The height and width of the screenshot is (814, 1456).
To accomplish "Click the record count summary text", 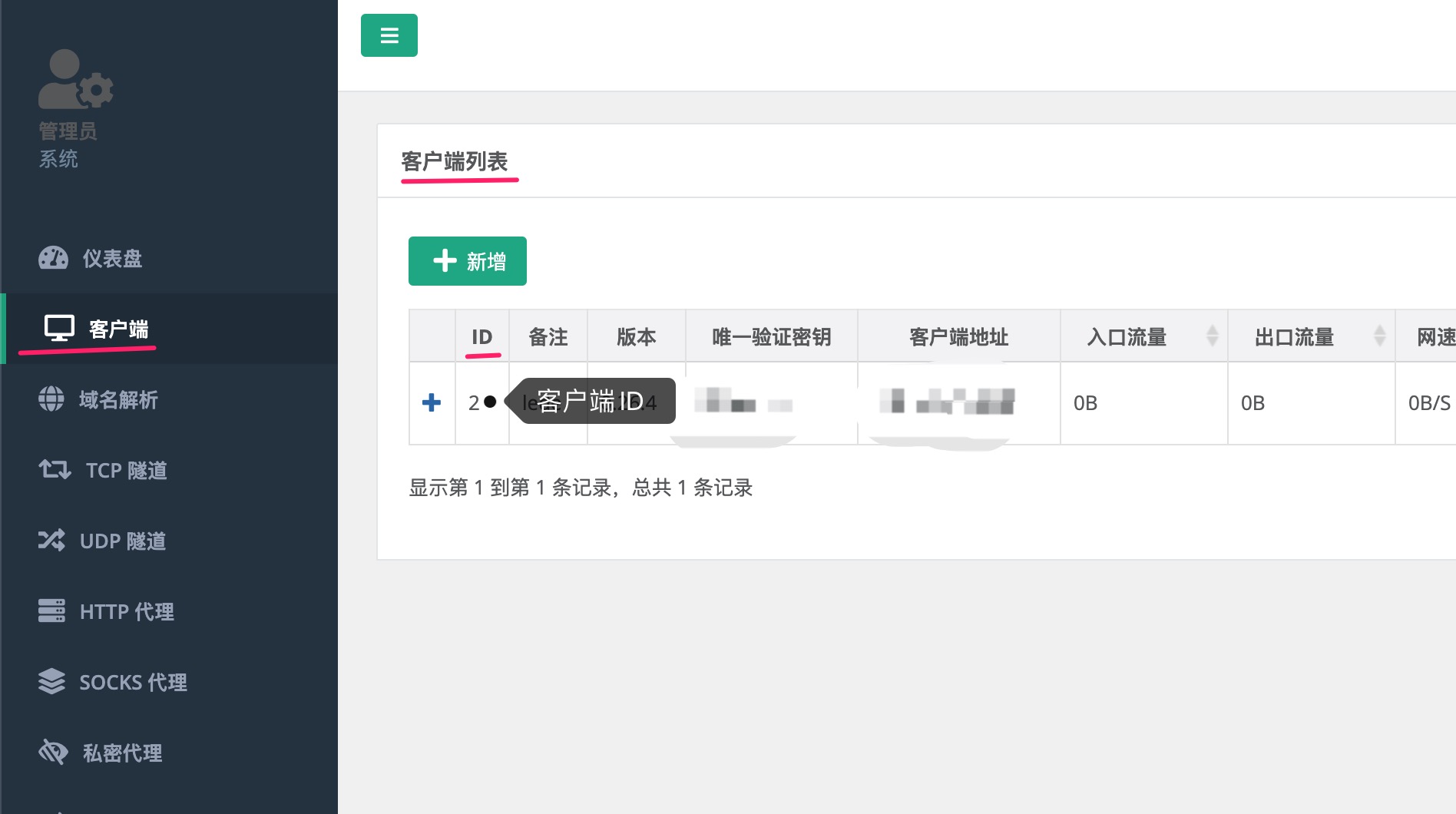I will (x=581, y=487).
